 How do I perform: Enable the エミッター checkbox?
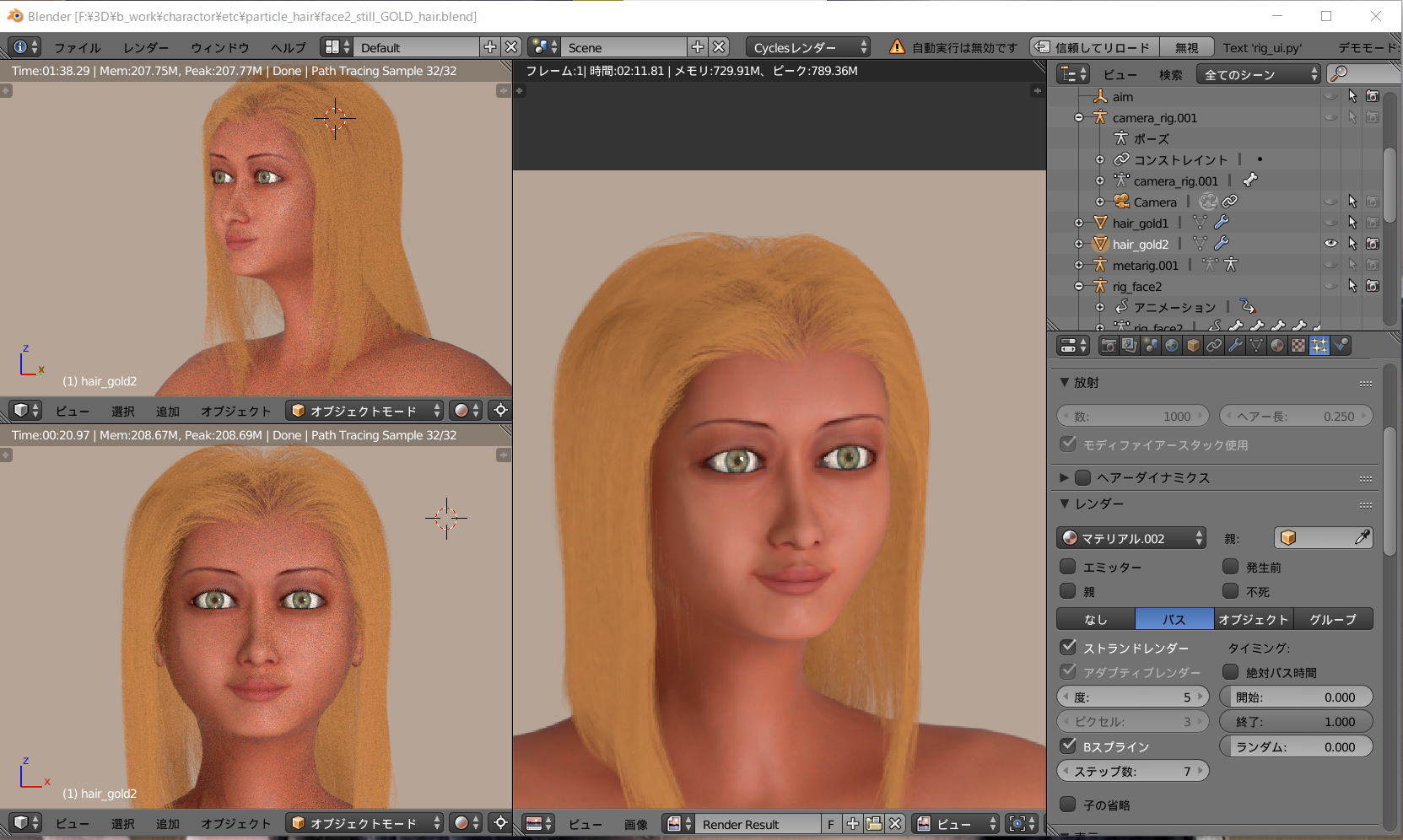click(1068, 567)
